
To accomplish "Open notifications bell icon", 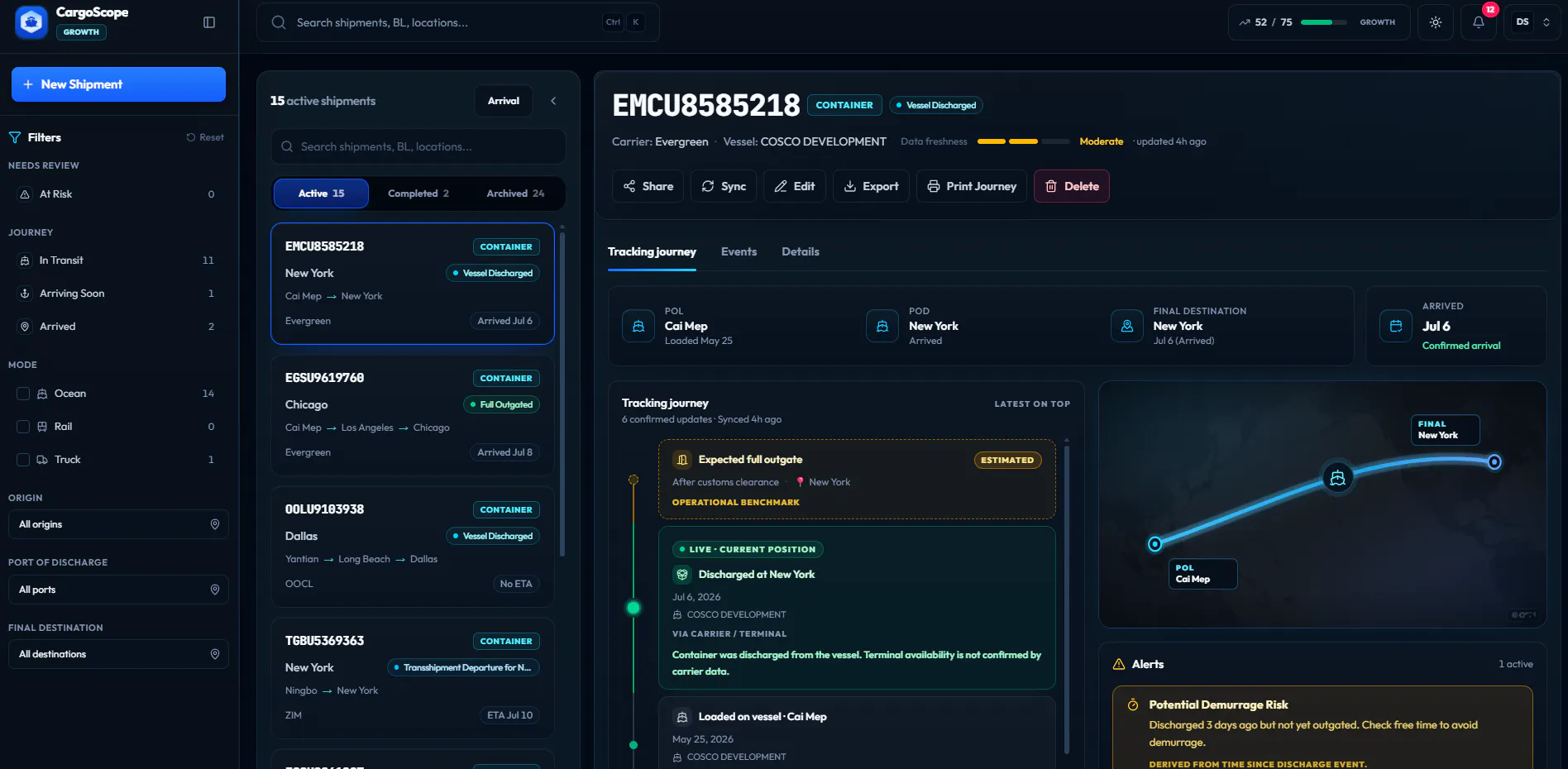I will click(1479, 22).
